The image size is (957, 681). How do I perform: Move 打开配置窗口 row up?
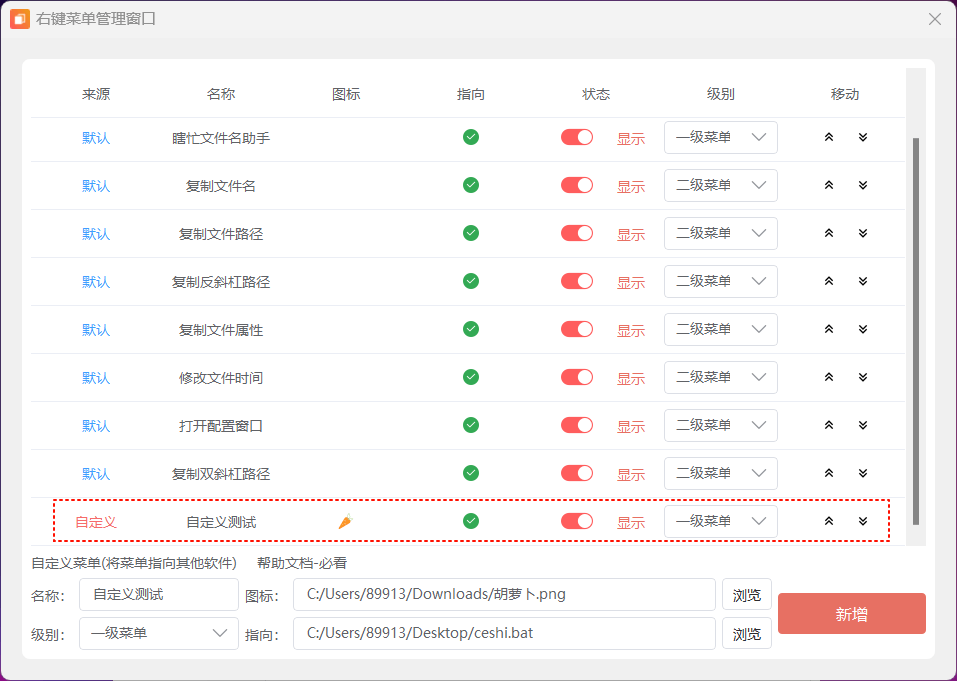tap(829, 425)
